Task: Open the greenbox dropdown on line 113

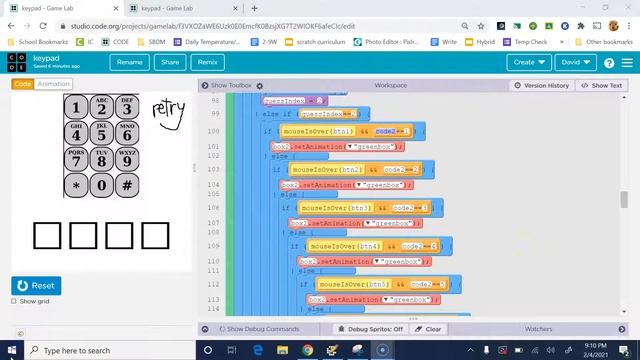Action: click(x=386, y=300)
